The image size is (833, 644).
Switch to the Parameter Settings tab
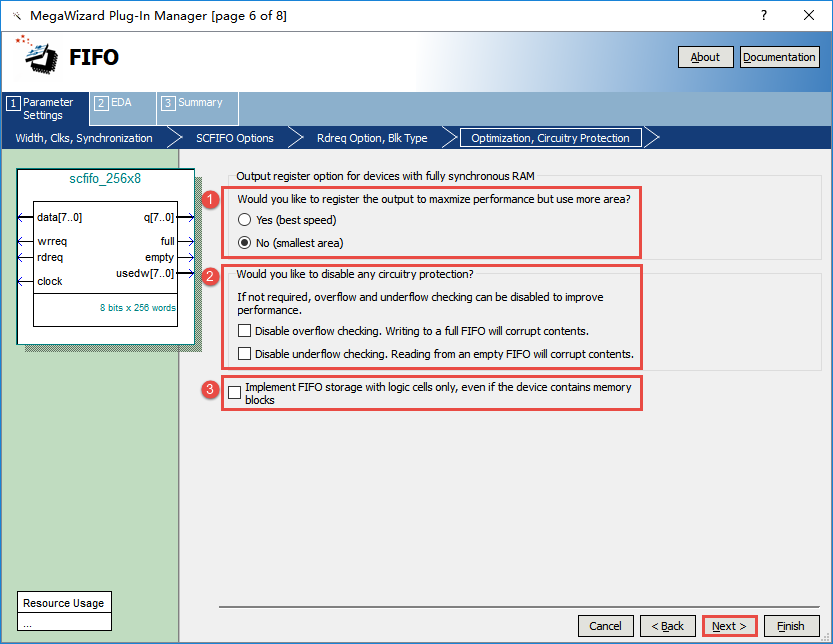[x=45, y=108]
